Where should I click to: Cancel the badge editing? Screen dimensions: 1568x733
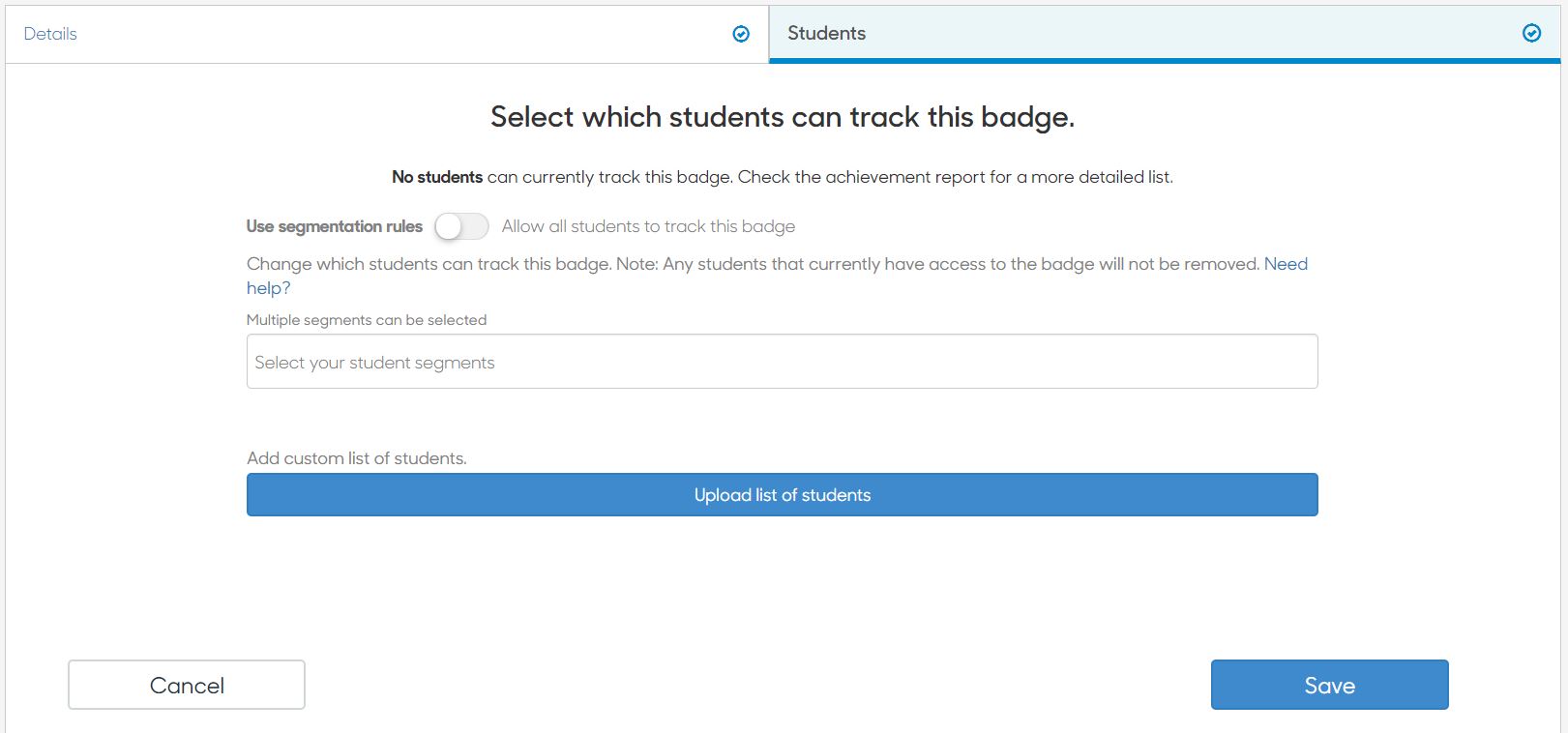coord(187,685)
